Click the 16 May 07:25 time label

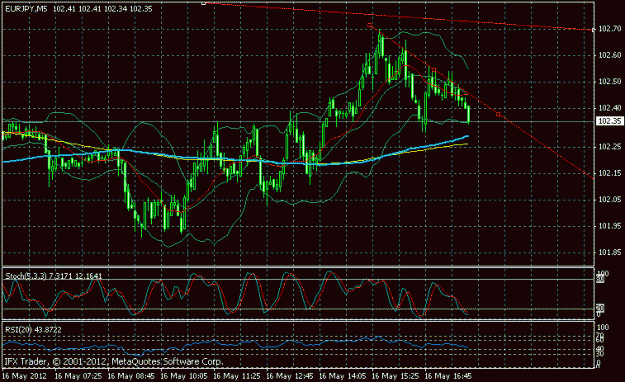(78, 376)
